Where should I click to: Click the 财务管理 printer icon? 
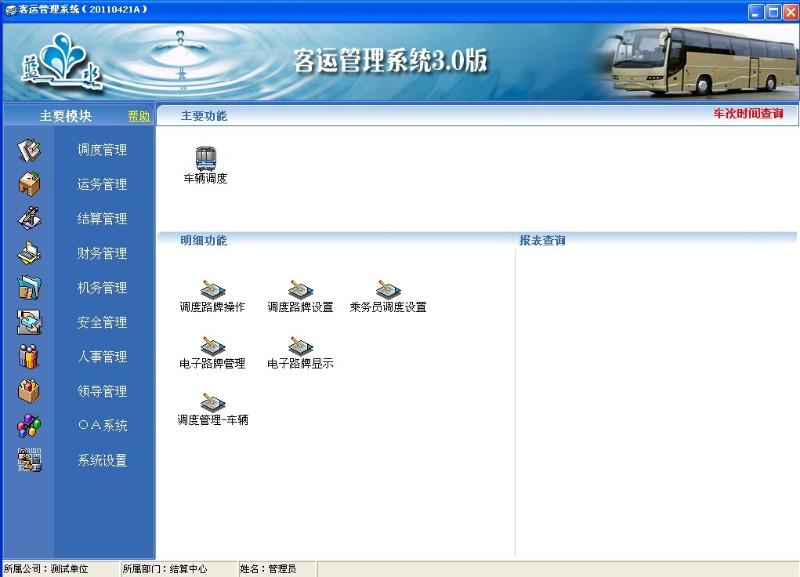tap(29, 253)
